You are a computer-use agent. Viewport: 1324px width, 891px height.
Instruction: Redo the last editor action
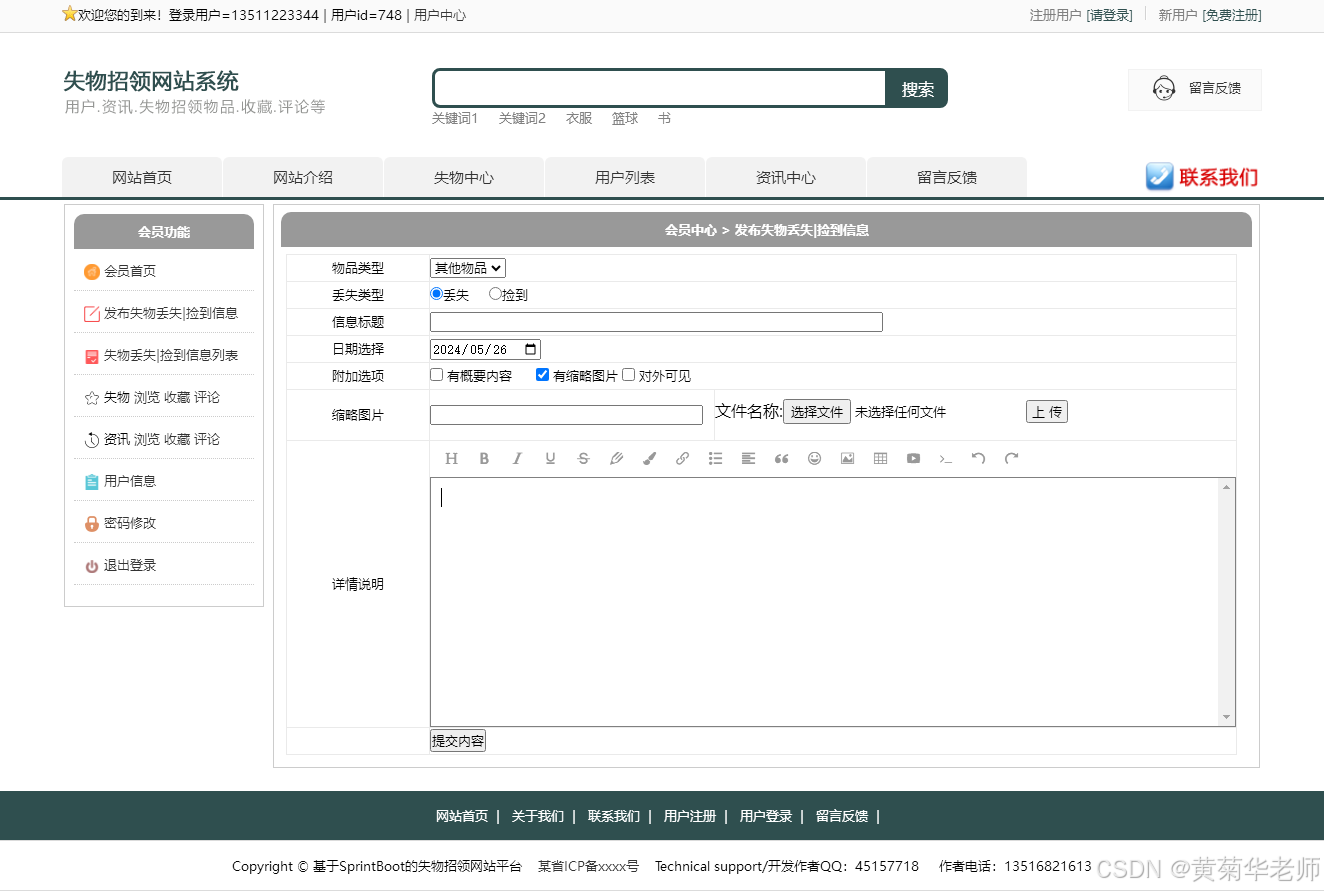point(1012,458)
